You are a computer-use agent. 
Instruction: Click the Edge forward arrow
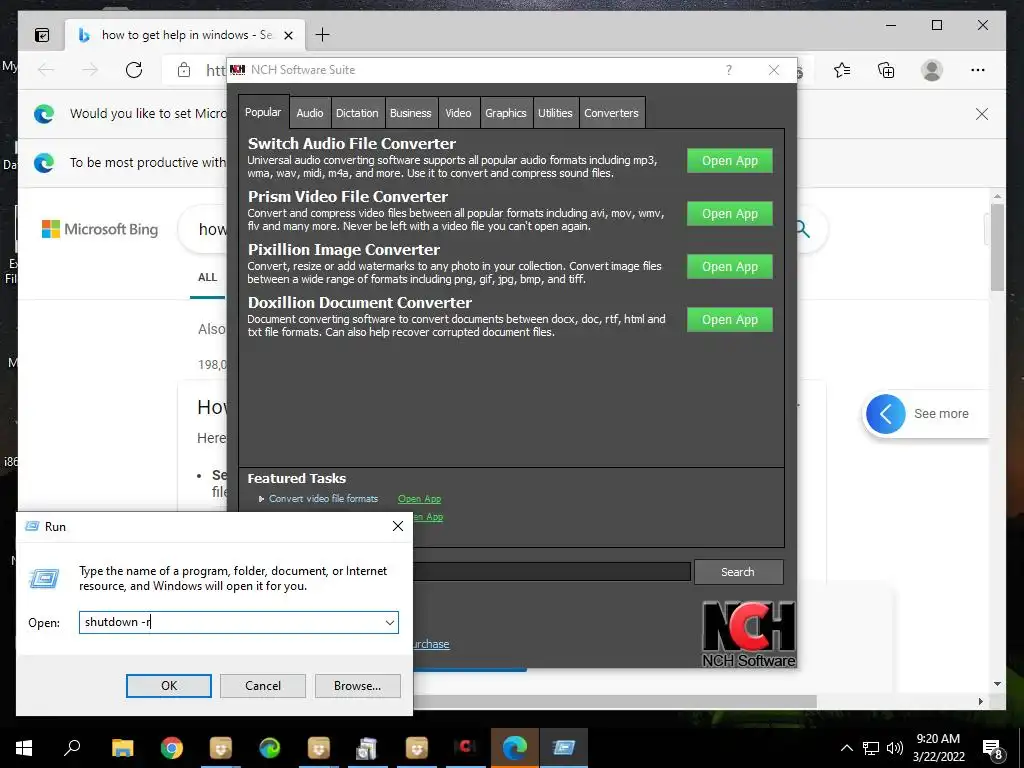(90, 70)
